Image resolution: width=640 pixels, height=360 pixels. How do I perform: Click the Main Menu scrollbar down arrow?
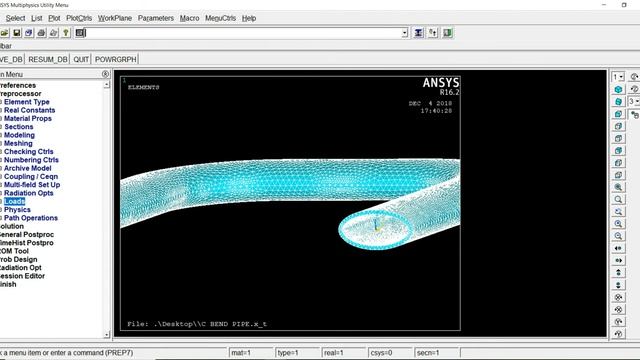pos(107,335)
